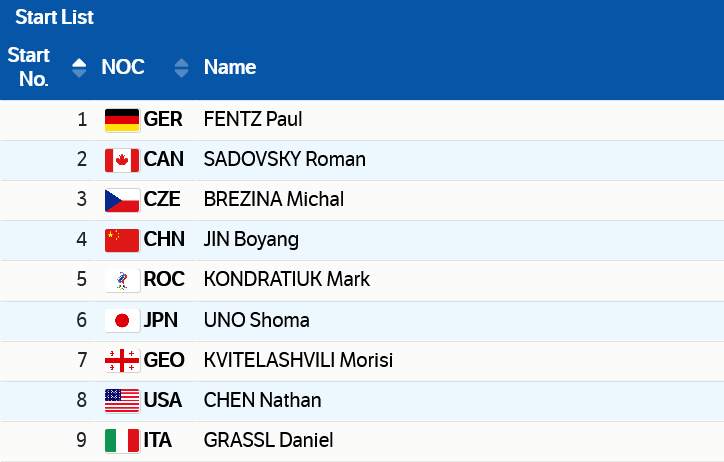Open athlete JIN Boyang
Viewport: 724px width, 462px height.
[x=251, y=239]
